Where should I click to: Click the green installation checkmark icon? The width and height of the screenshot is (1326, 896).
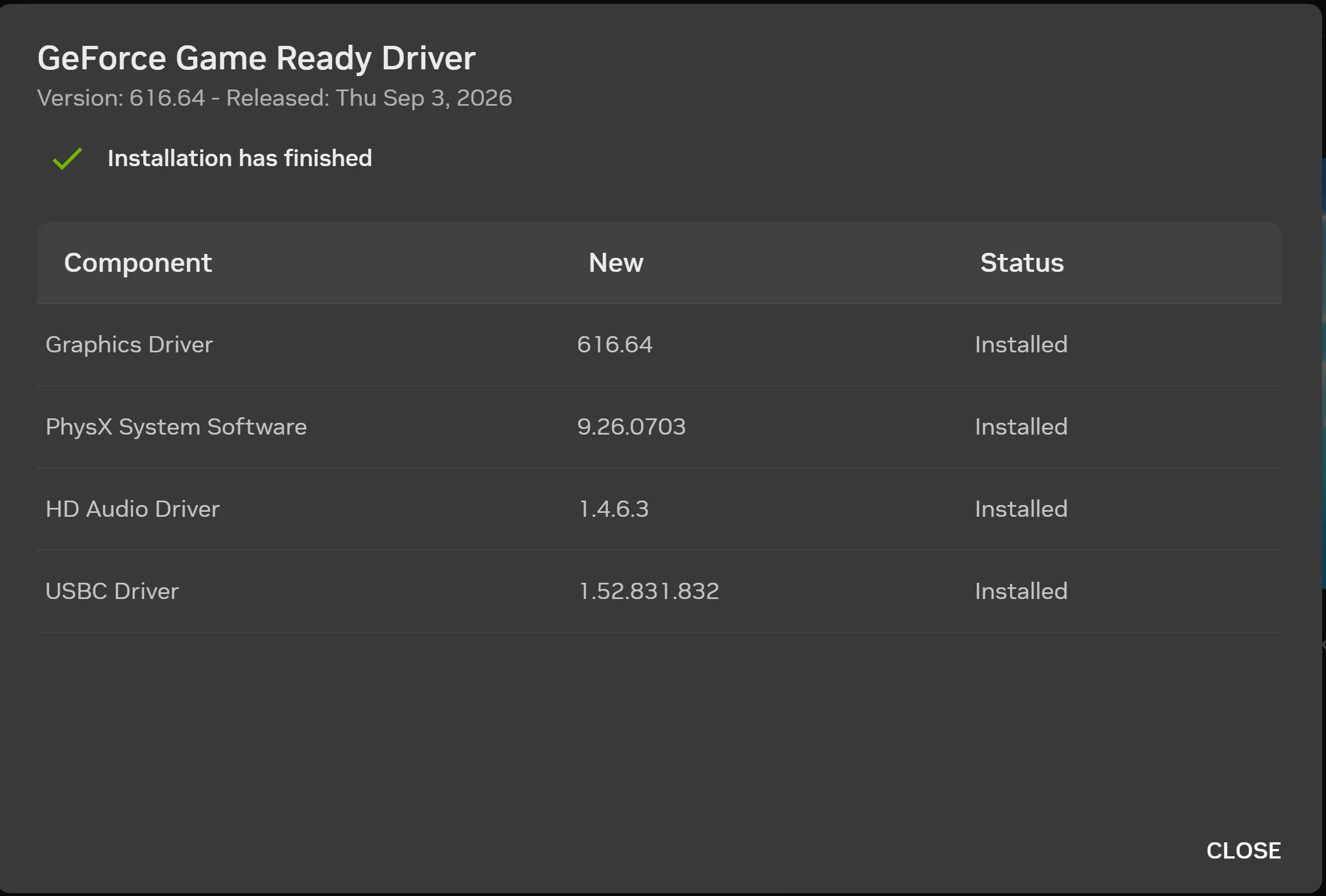(67, 159)
